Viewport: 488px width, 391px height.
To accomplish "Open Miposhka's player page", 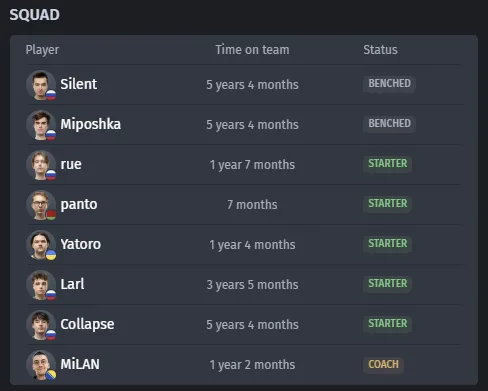I will [91, 124].
